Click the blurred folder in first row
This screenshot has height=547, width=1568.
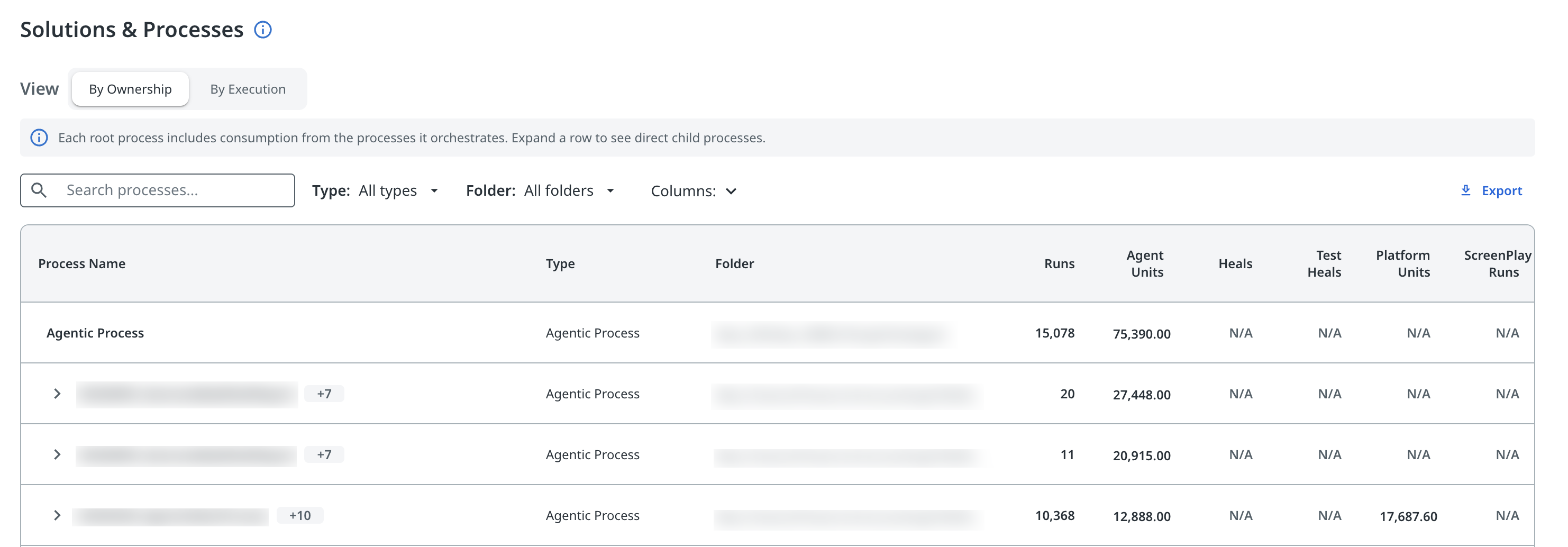pos(832,334)
